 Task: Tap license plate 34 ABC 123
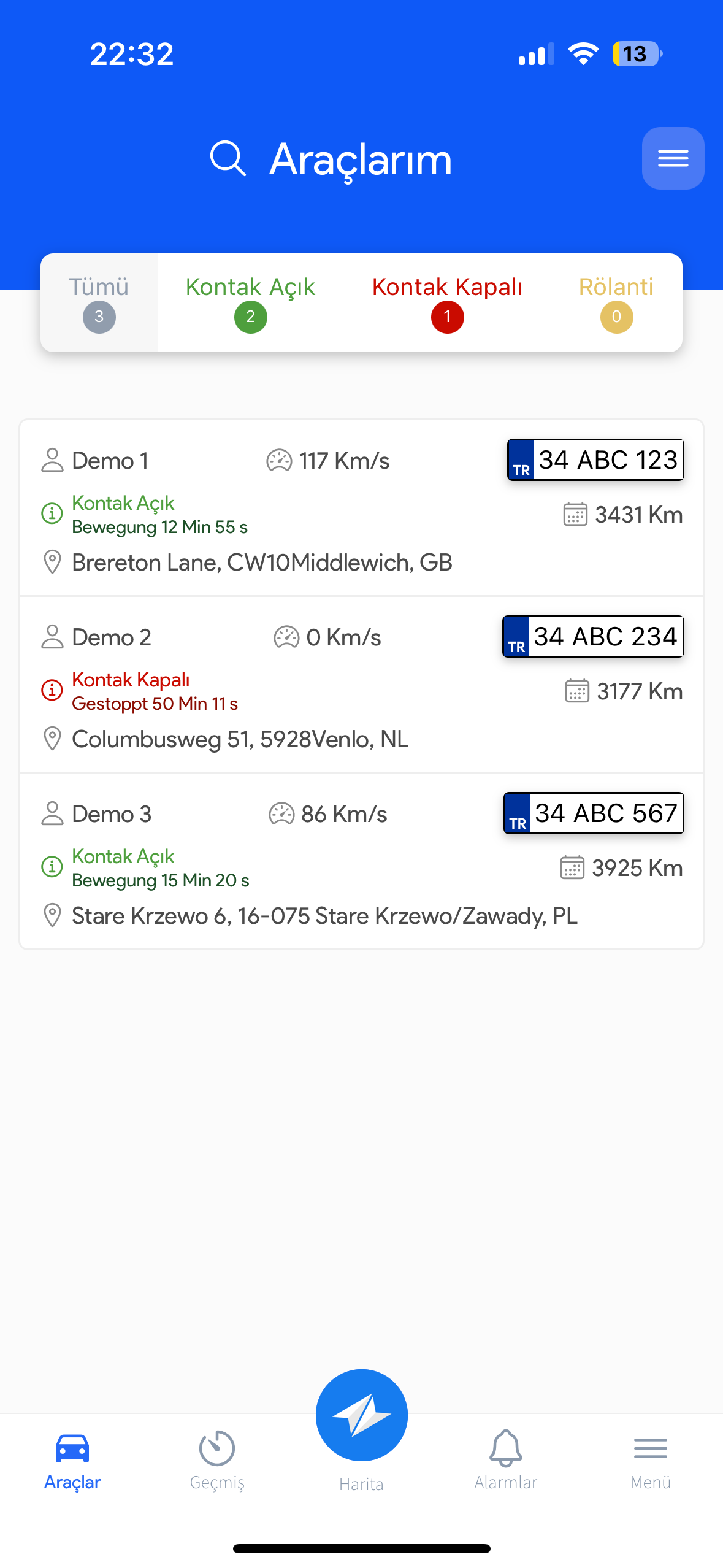[x=595, y=460]
